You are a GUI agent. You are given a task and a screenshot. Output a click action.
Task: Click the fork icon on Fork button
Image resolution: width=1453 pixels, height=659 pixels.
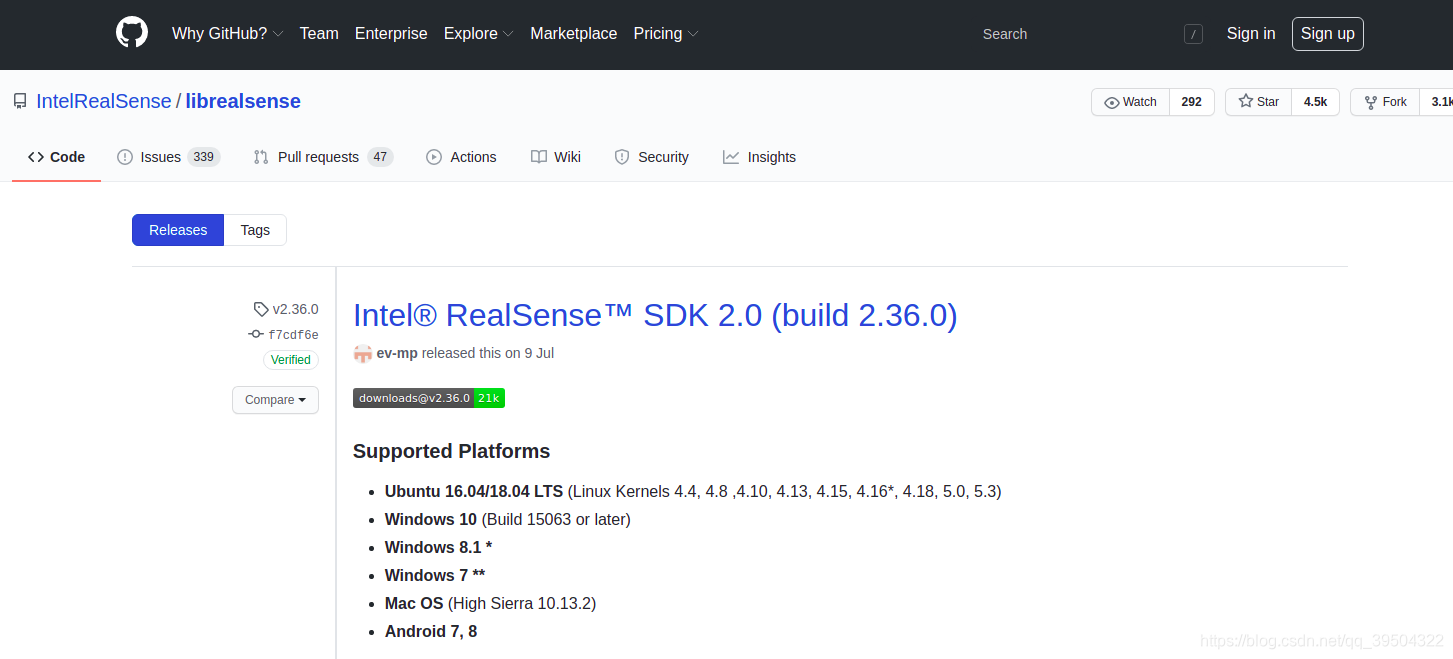pyautogui.click(x=1369, y=101)
